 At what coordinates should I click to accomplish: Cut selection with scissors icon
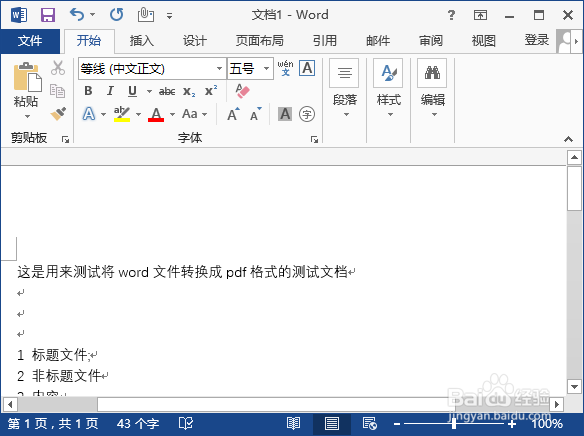[x=58, y=68]
